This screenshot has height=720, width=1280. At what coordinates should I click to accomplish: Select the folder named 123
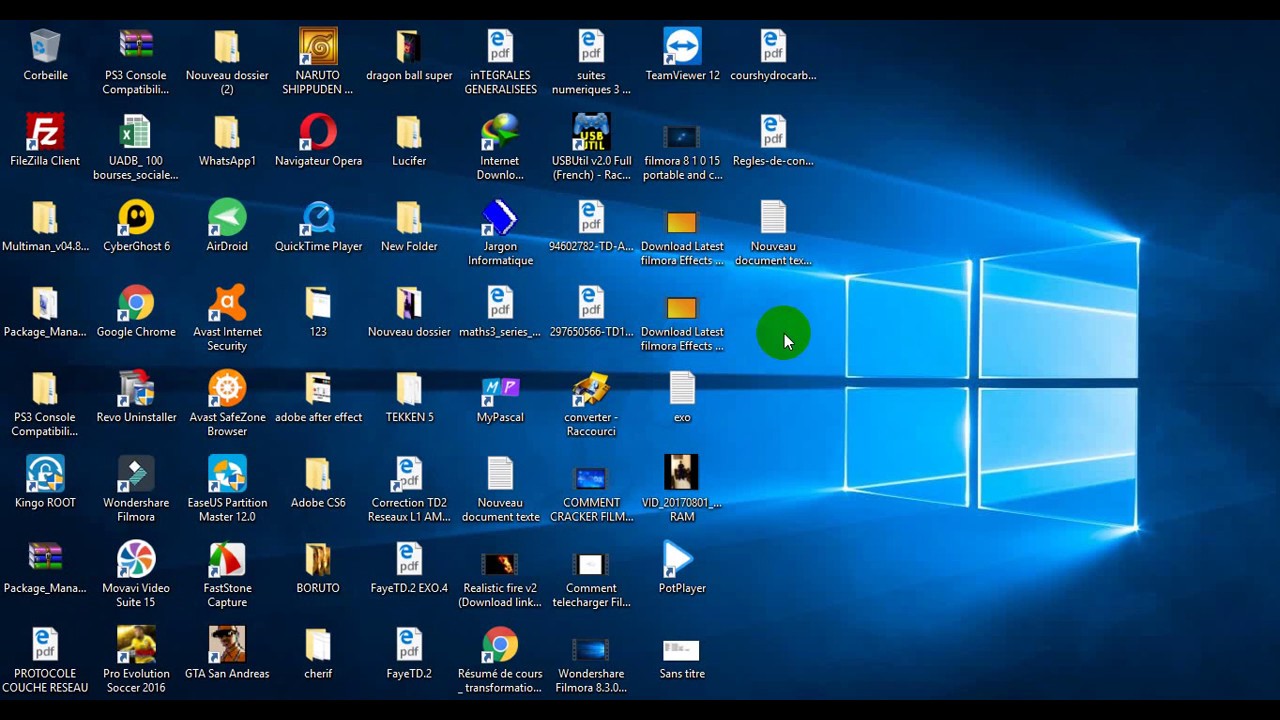pos(318,303)
